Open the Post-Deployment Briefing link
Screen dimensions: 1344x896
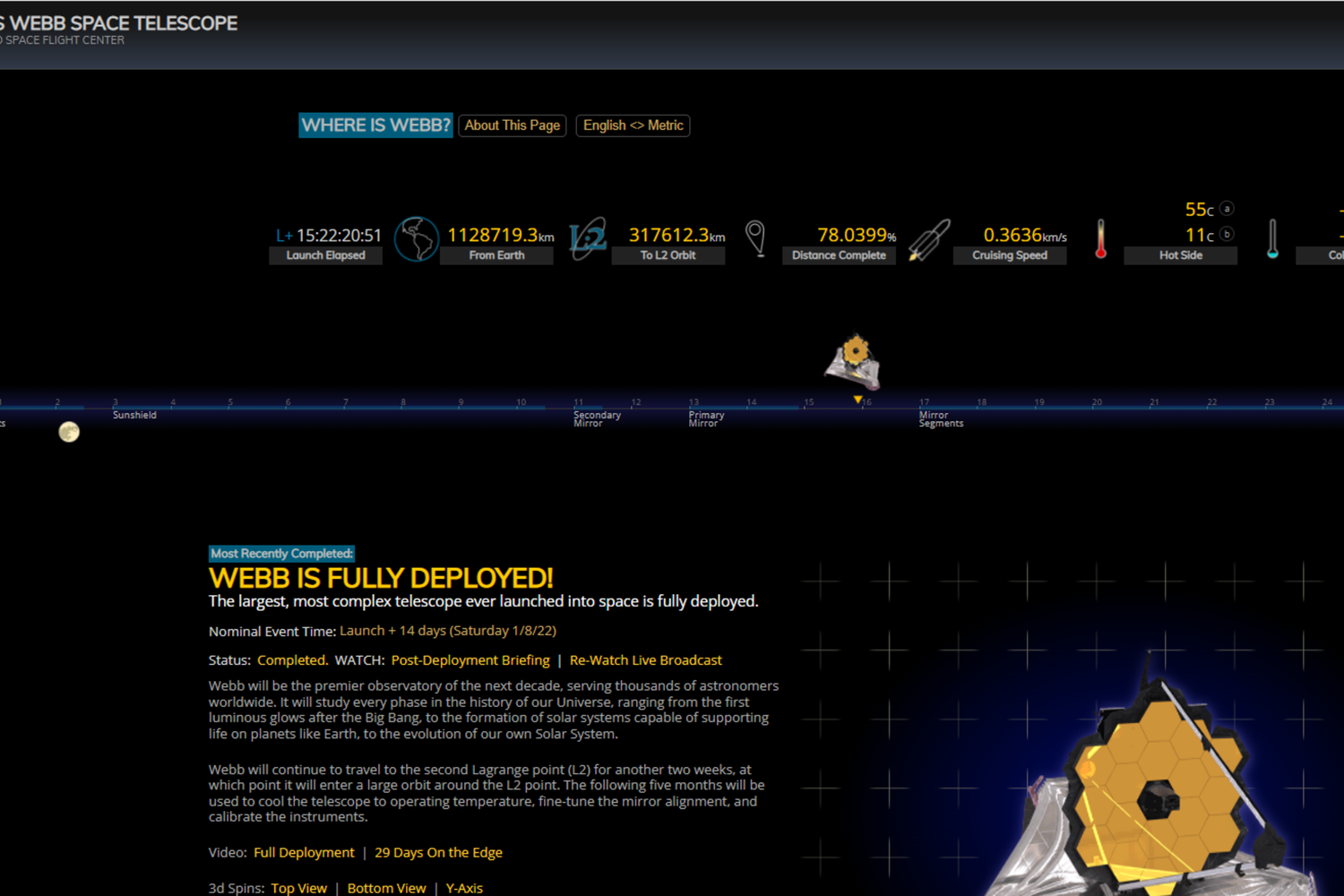(x=470, y=660)
